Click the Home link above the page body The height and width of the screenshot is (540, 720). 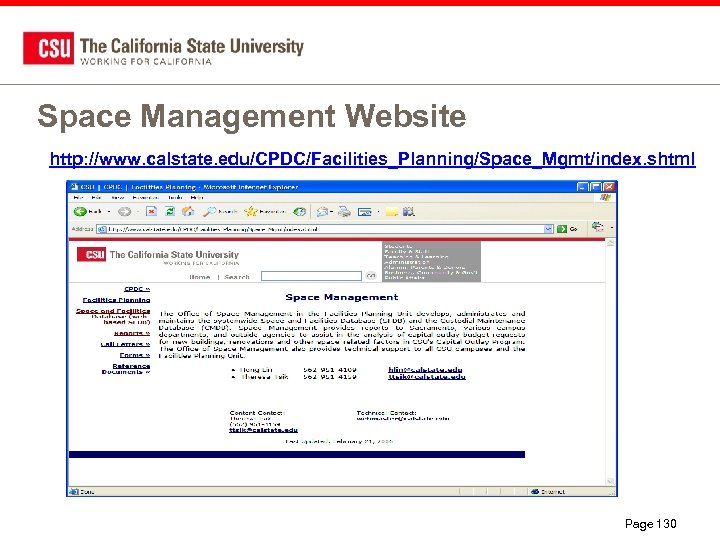[x=200, y=277]
